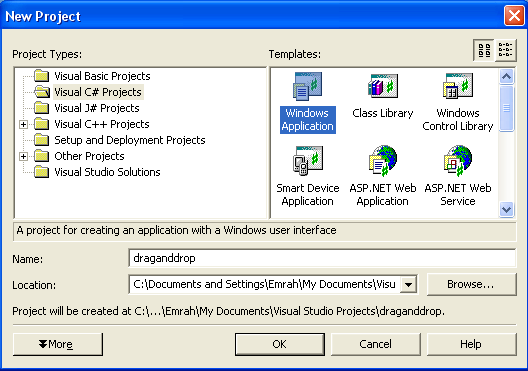Click the Class Library label text
528x371 pixels.
click(383, 113)
